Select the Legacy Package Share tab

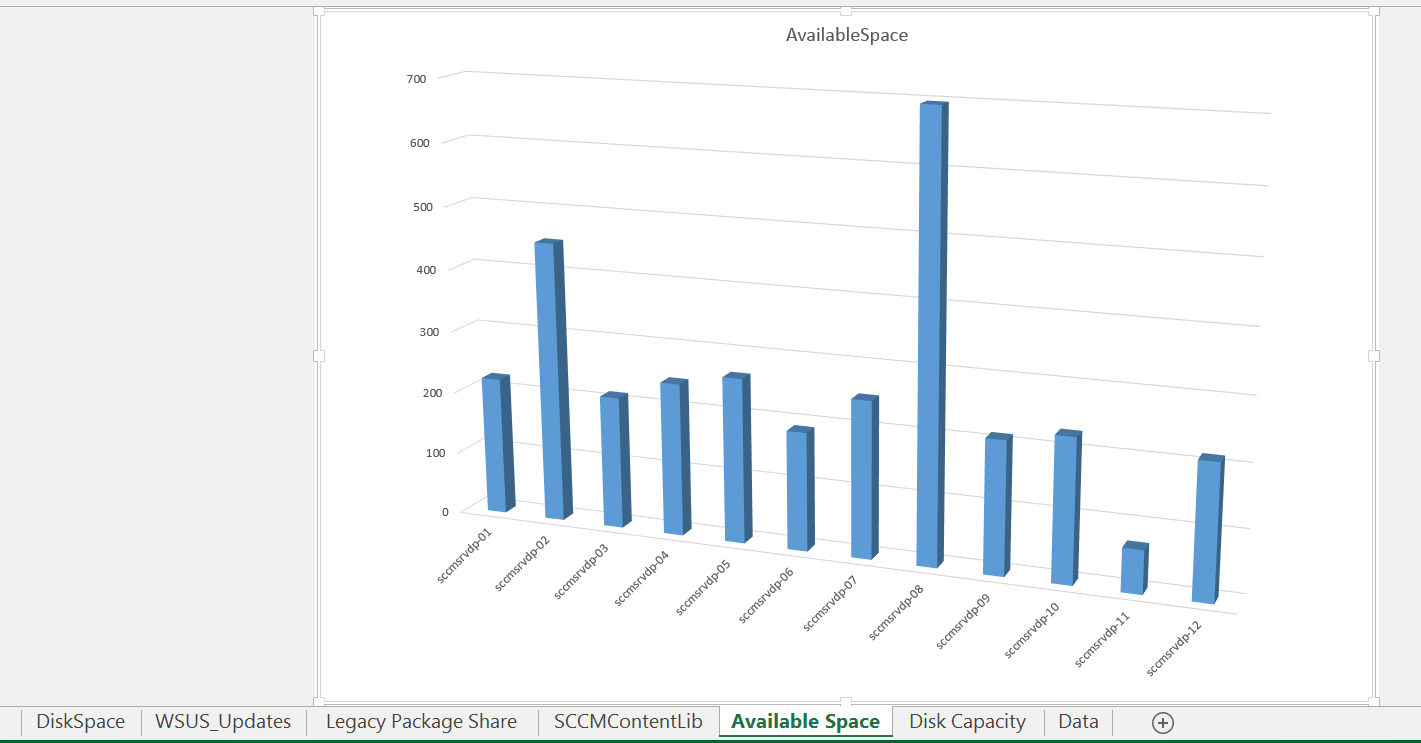(421, 722)
